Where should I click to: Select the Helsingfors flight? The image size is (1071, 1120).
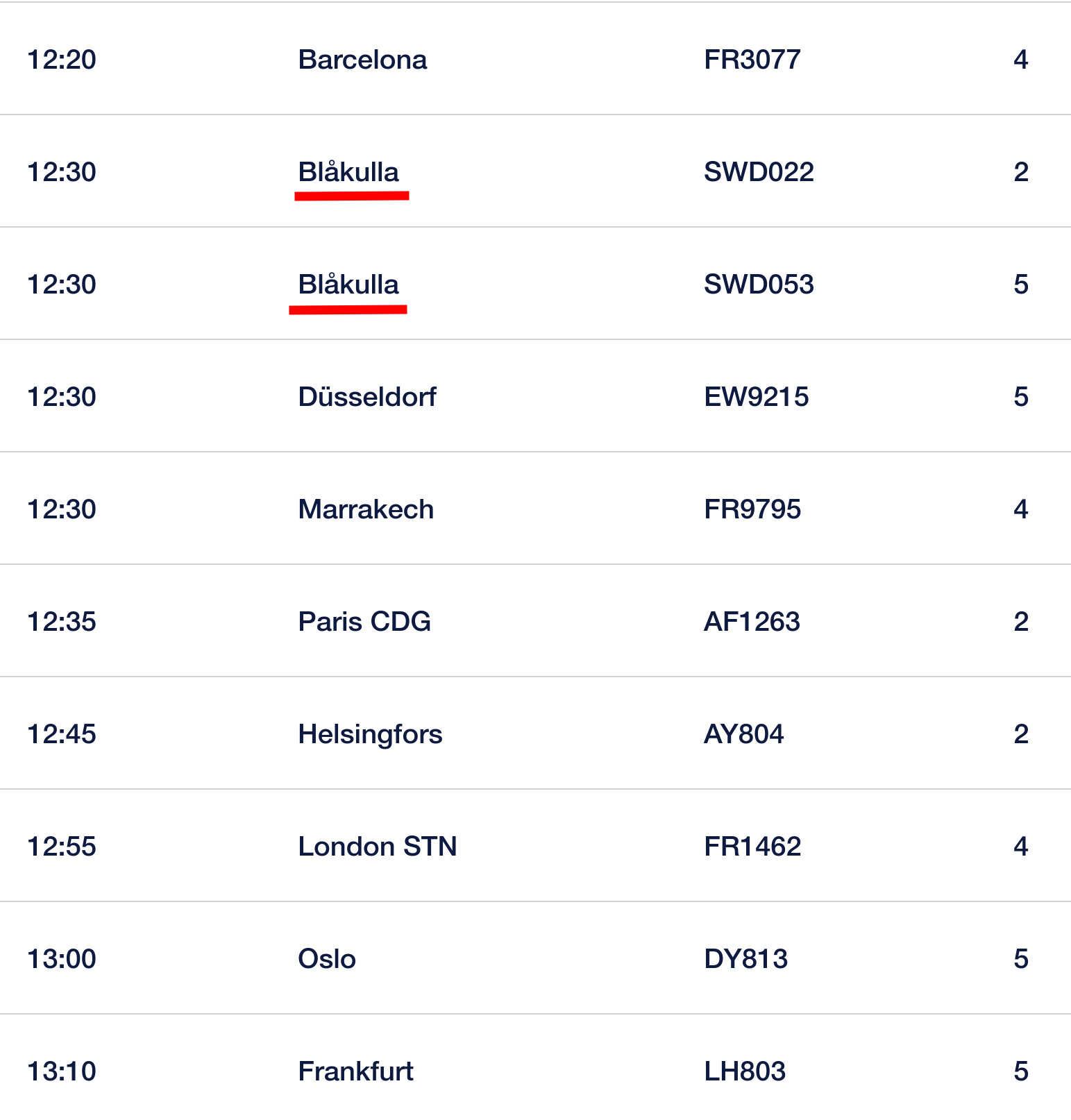click(370, 734)
